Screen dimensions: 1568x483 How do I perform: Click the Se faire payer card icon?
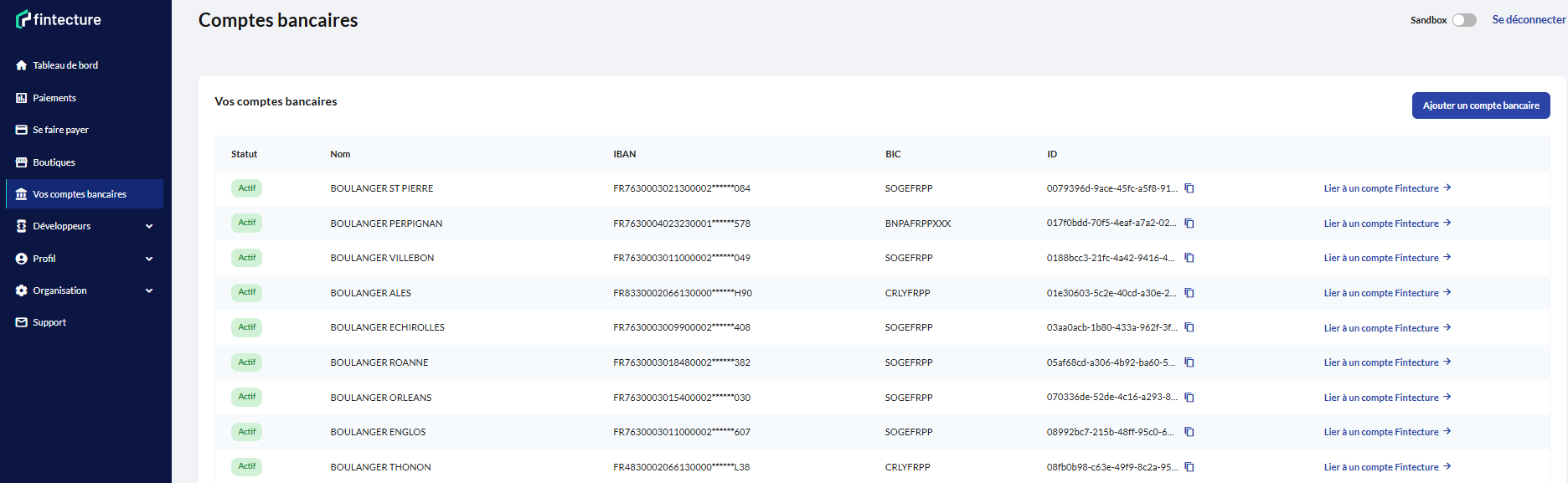(x=22, y=130)
